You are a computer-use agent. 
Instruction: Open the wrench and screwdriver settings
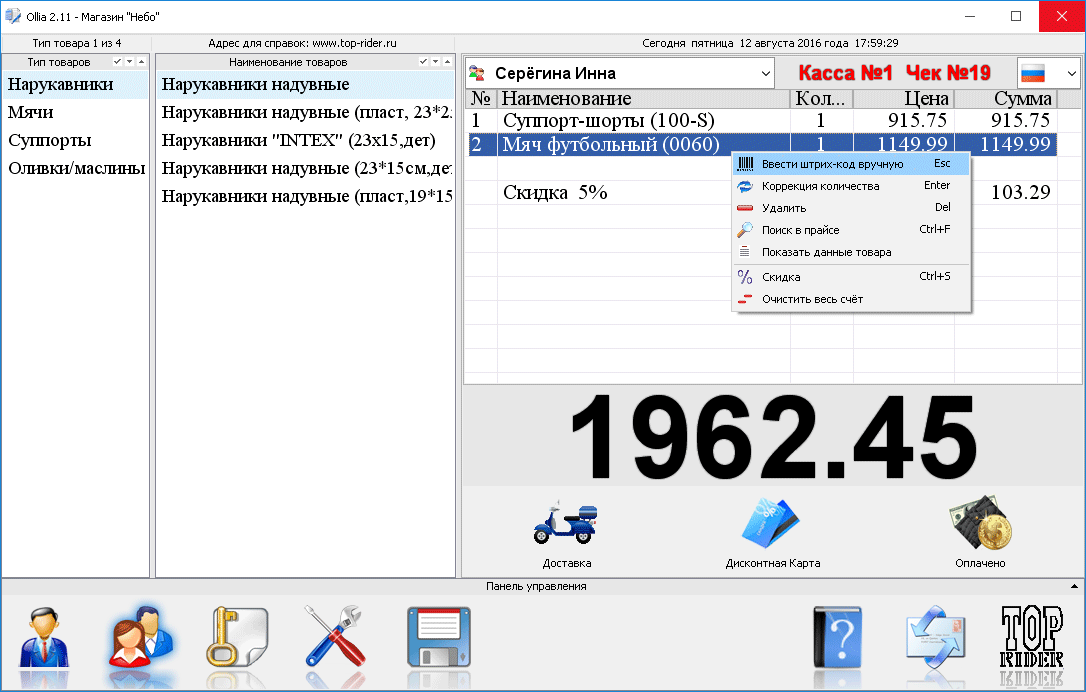click(x=335, y=637)
